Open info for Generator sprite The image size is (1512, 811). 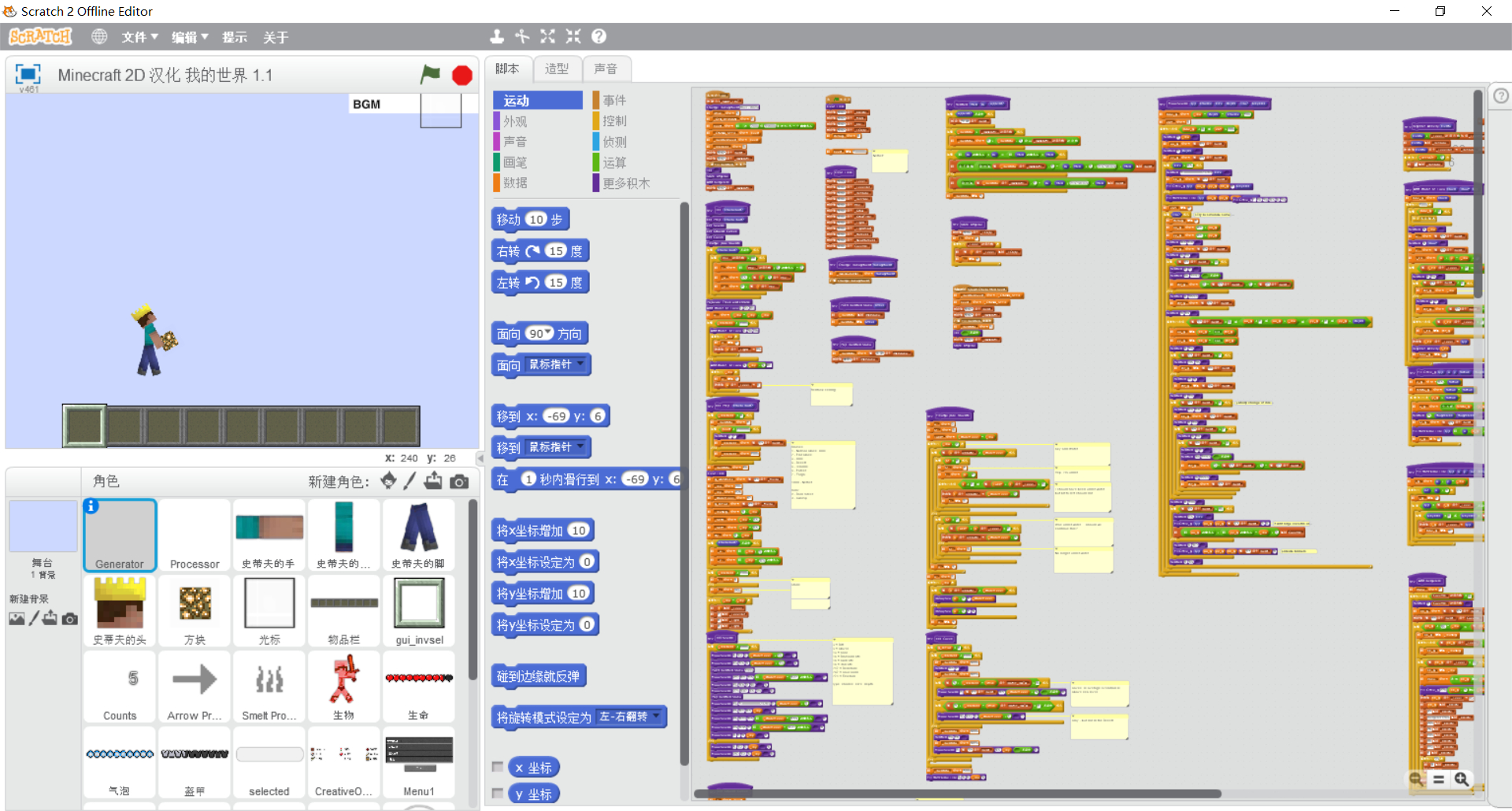point(91,506)
